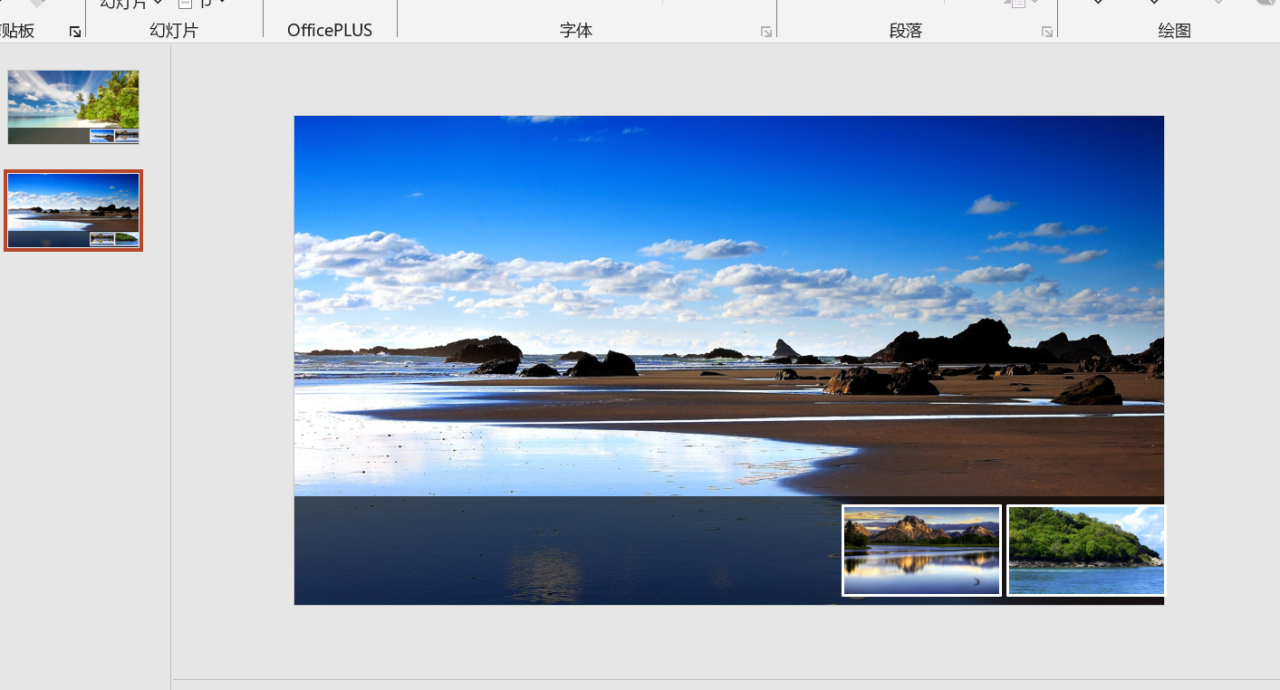Open the leftmost dropdown arrow in the 绘图 group
Image resolution: width=1280 pixels, height=690 pixels.
pyautogui.click(x=1098, y=4)
